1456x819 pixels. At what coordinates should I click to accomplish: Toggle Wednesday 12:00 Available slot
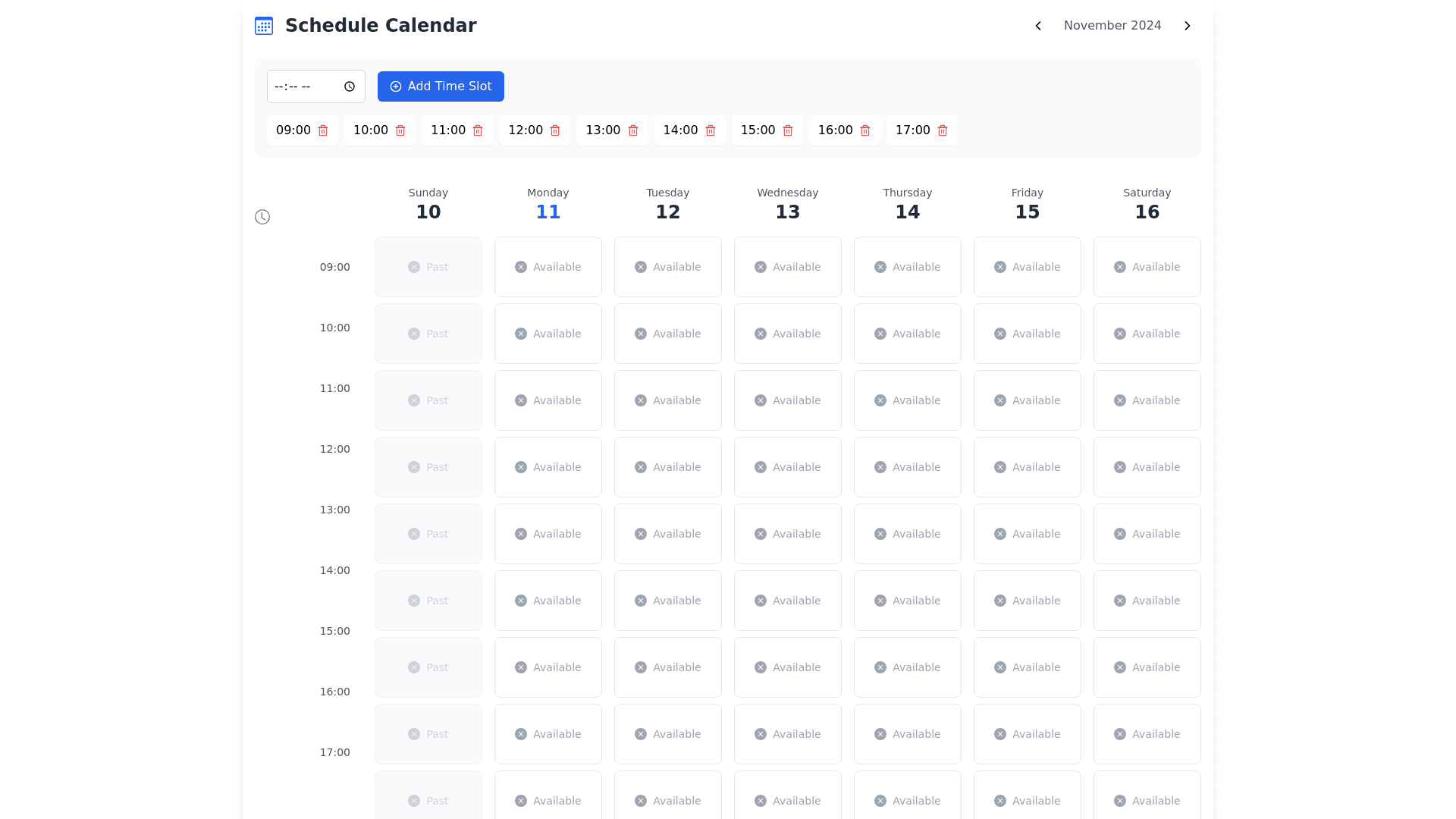tap(787, 467)
